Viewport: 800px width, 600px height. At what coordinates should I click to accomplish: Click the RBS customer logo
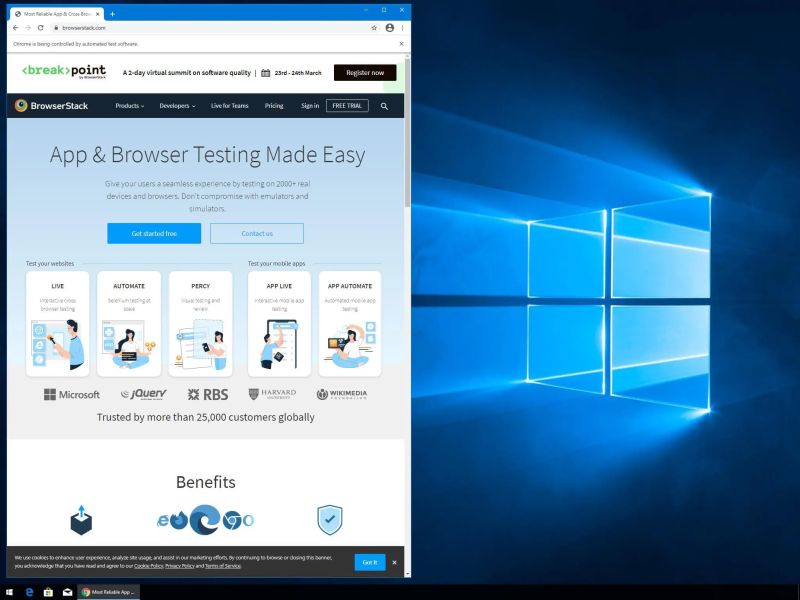(x=208, y=394)
